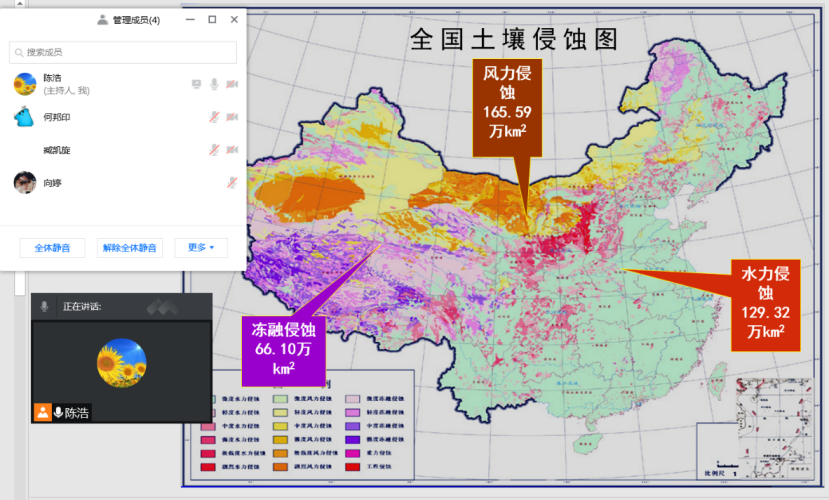Unmute 向婷's microphone
This screenshot has width=829, height=500.
tap(232, 182)
